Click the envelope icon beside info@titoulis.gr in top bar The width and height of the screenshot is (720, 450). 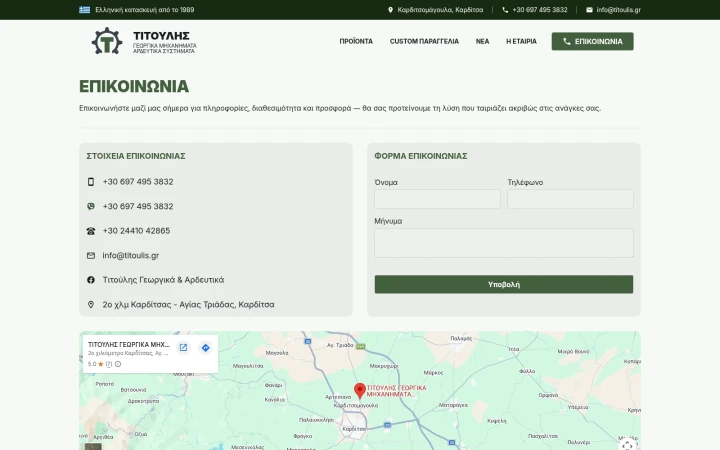point(589,10)
